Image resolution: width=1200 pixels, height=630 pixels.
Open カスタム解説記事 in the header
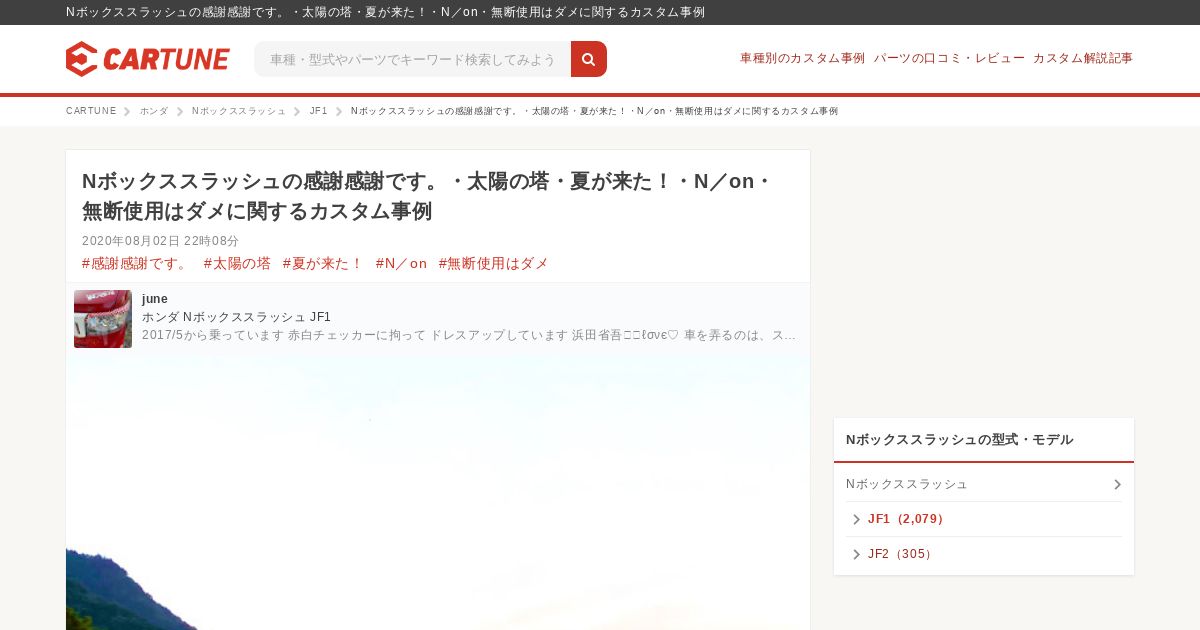(1083, 58)
